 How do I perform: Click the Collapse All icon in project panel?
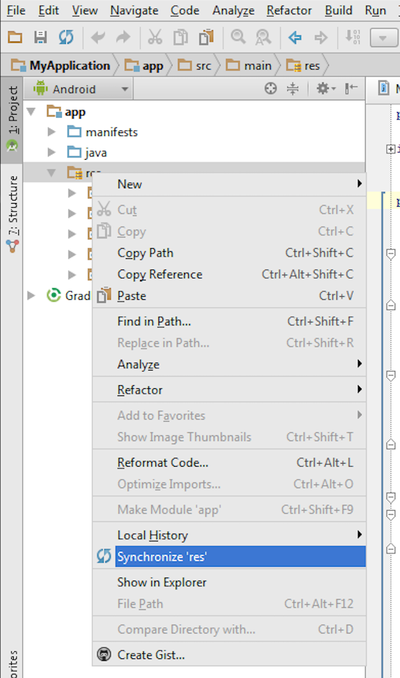[293, 89]
